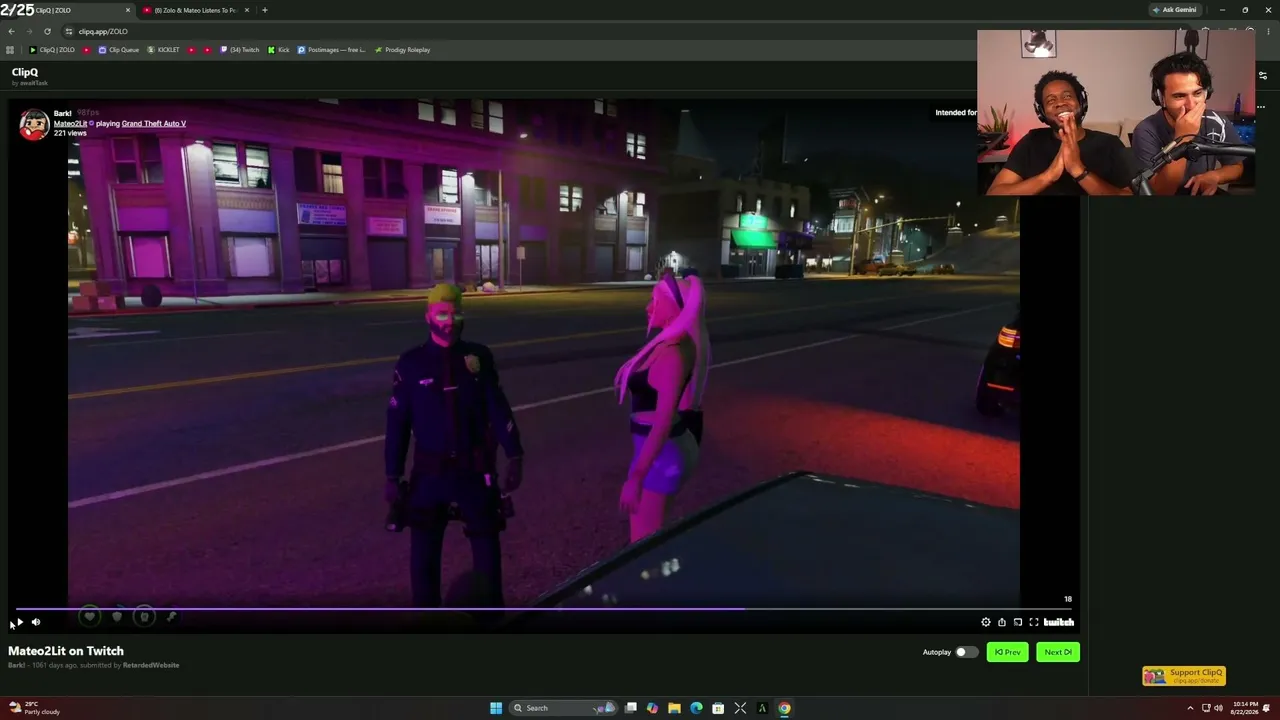Open a new browser tab
The image size is (1280, 720).
tap(264, 10)
